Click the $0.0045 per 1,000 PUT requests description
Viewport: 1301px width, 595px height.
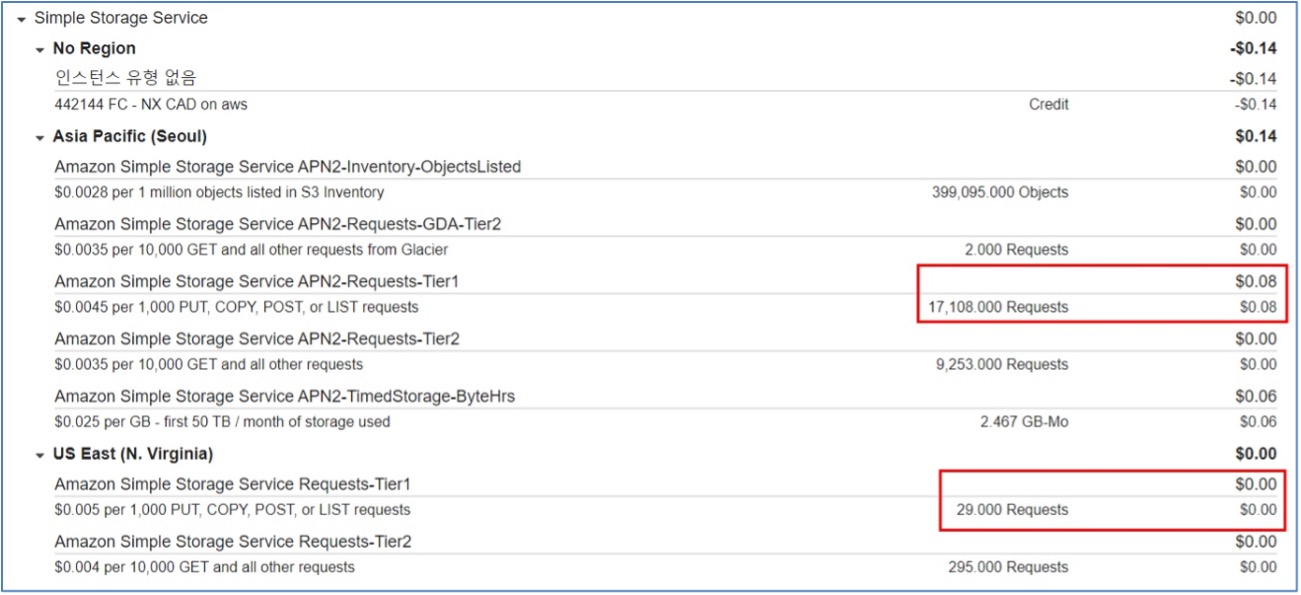point(236,307)
